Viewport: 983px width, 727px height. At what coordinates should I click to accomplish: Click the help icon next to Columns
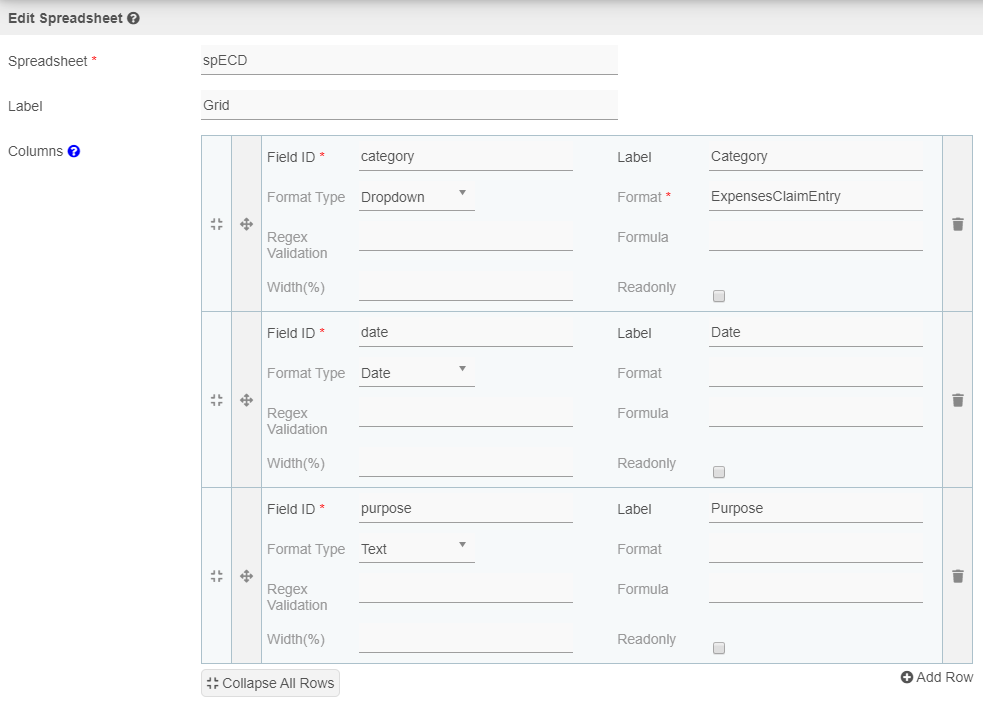(x=74, y=152)
